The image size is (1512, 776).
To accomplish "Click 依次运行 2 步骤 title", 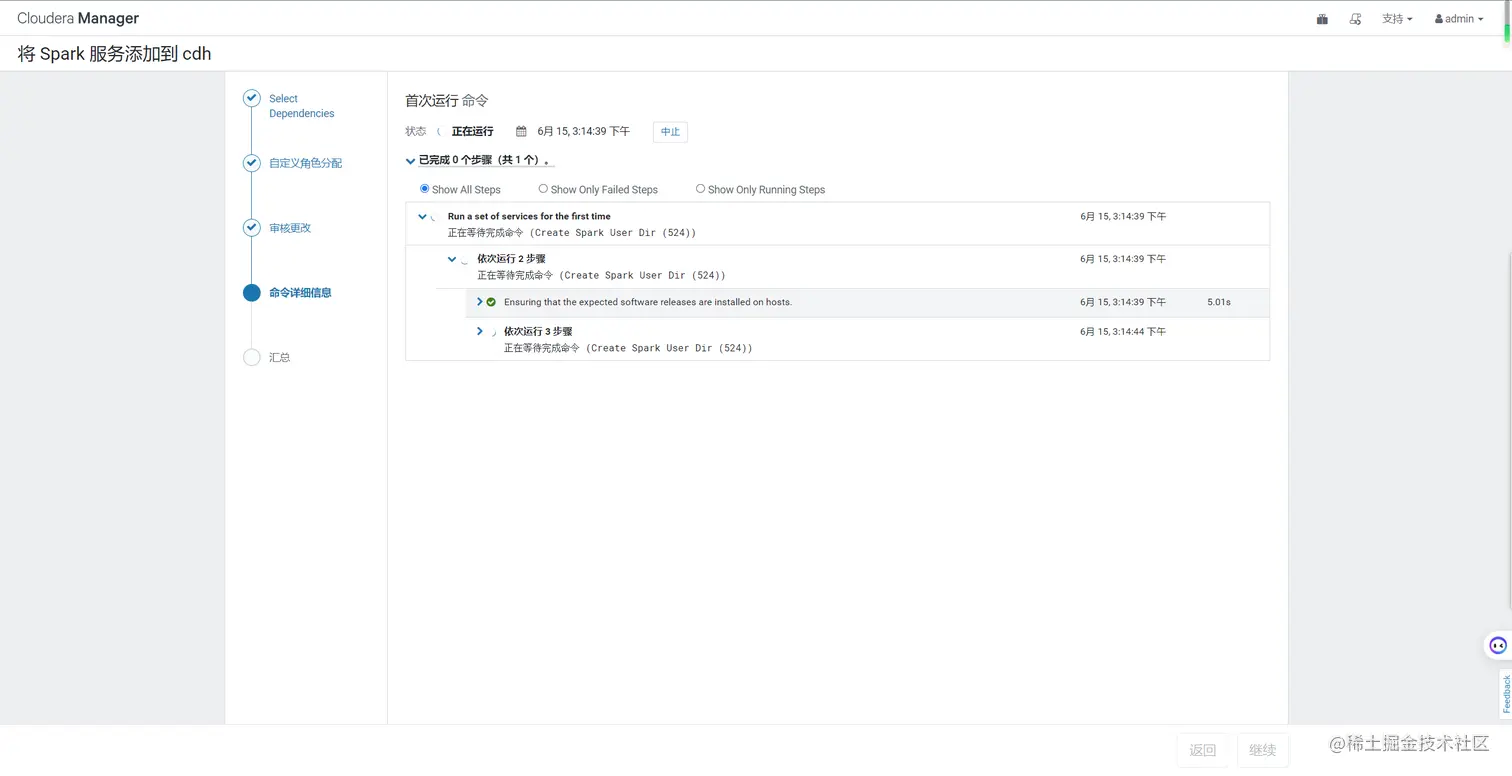I will (x=511, y=259).
